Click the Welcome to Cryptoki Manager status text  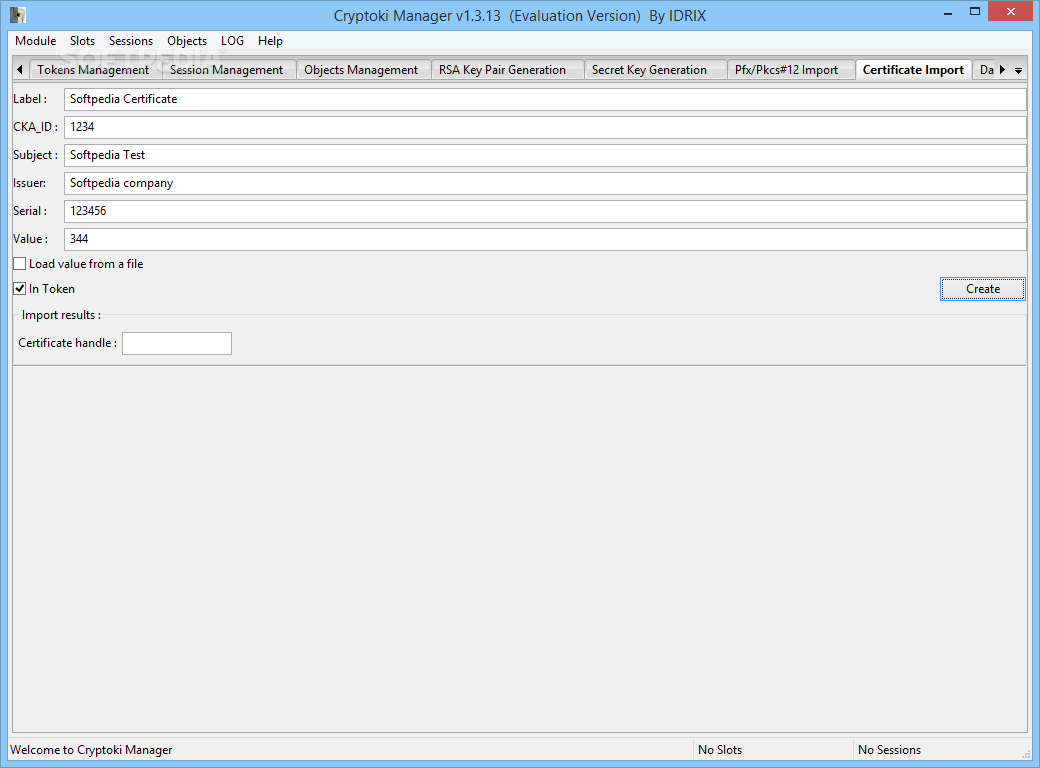click(92, 750)
